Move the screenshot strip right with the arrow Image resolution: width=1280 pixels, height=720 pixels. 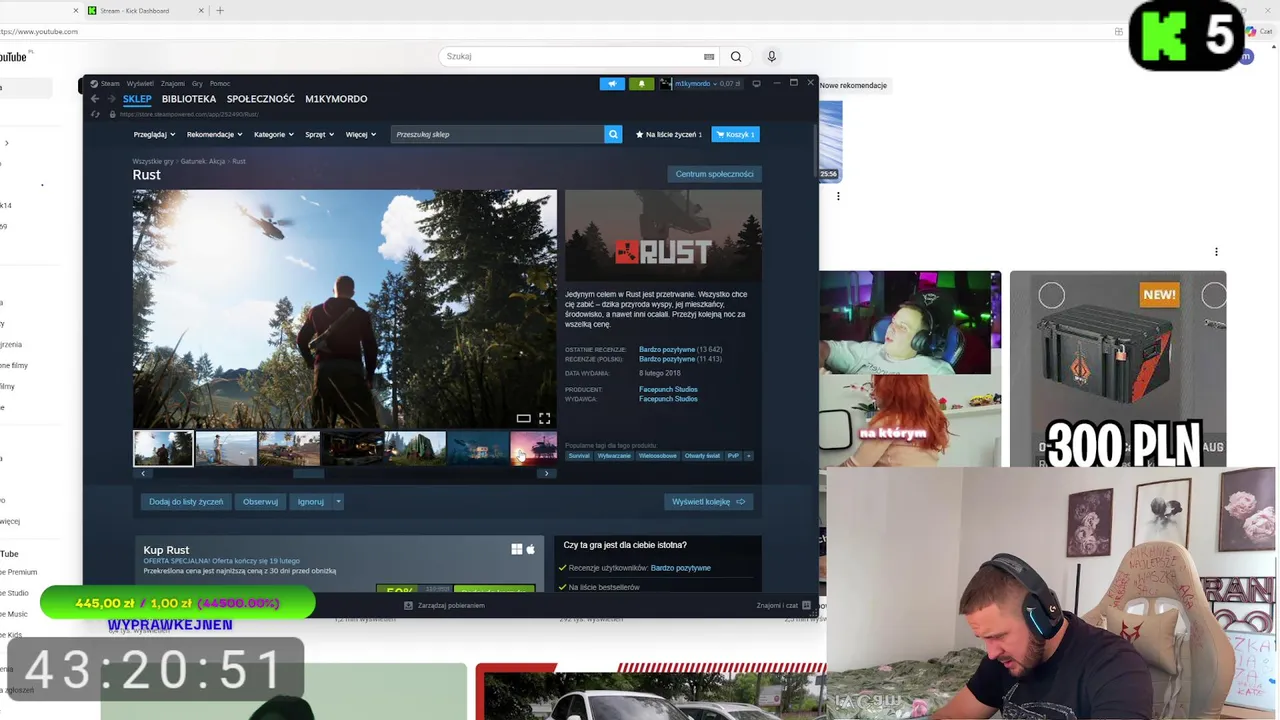tap(546, 473)
